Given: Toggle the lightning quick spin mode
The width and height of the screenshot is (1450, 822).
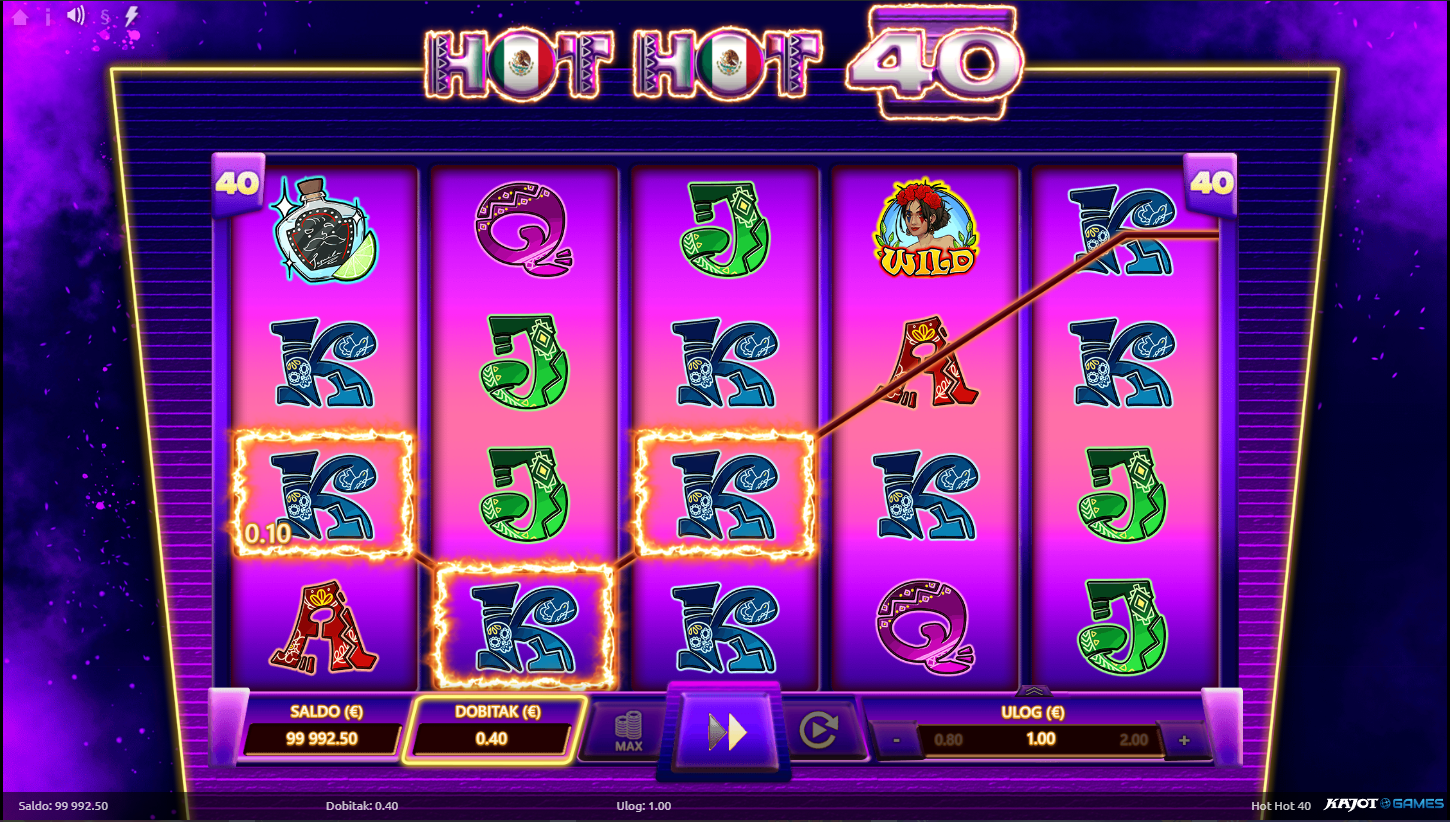Looking at the screenshot, I should click(131, 17).
